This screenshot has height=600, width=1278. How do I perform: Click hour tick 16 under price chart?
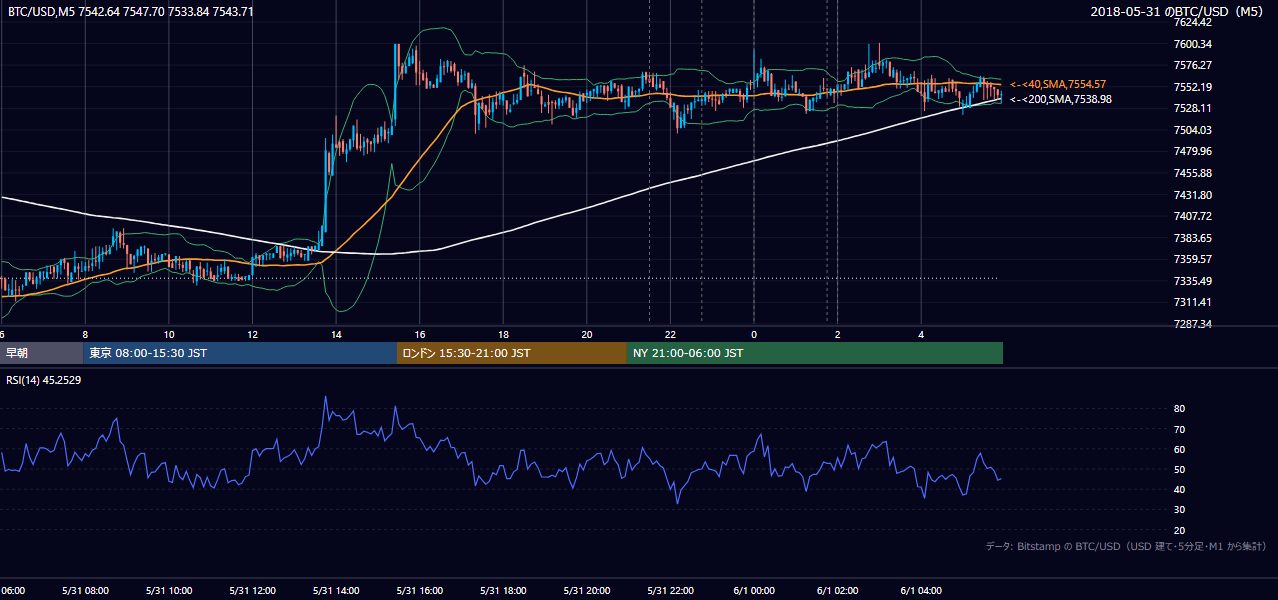click(x=420, y=334)
